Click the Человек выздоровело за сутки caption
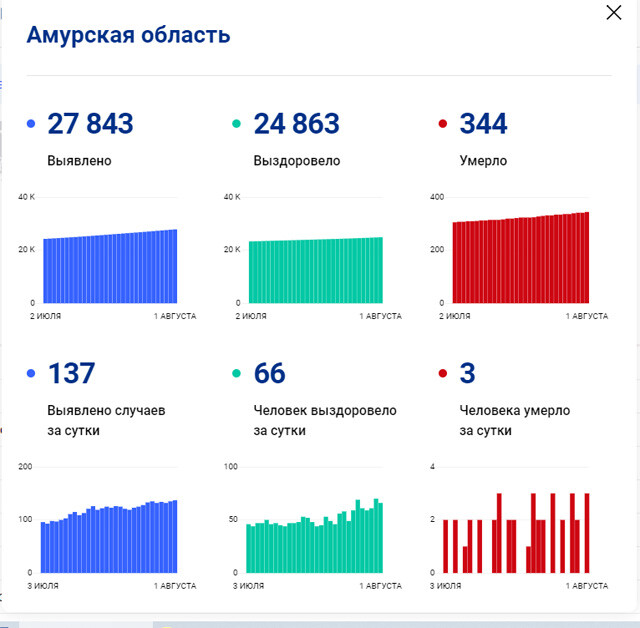Screen dimensions: 640x628 (x=325, y=420)
